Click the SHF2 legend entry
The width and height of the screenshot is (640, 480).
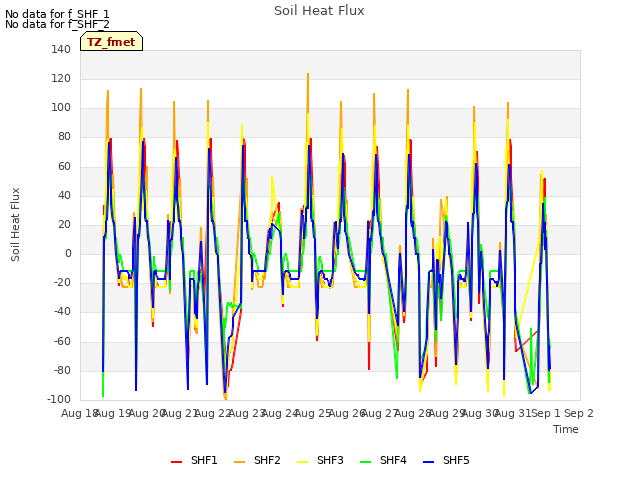tap(258, 460)
